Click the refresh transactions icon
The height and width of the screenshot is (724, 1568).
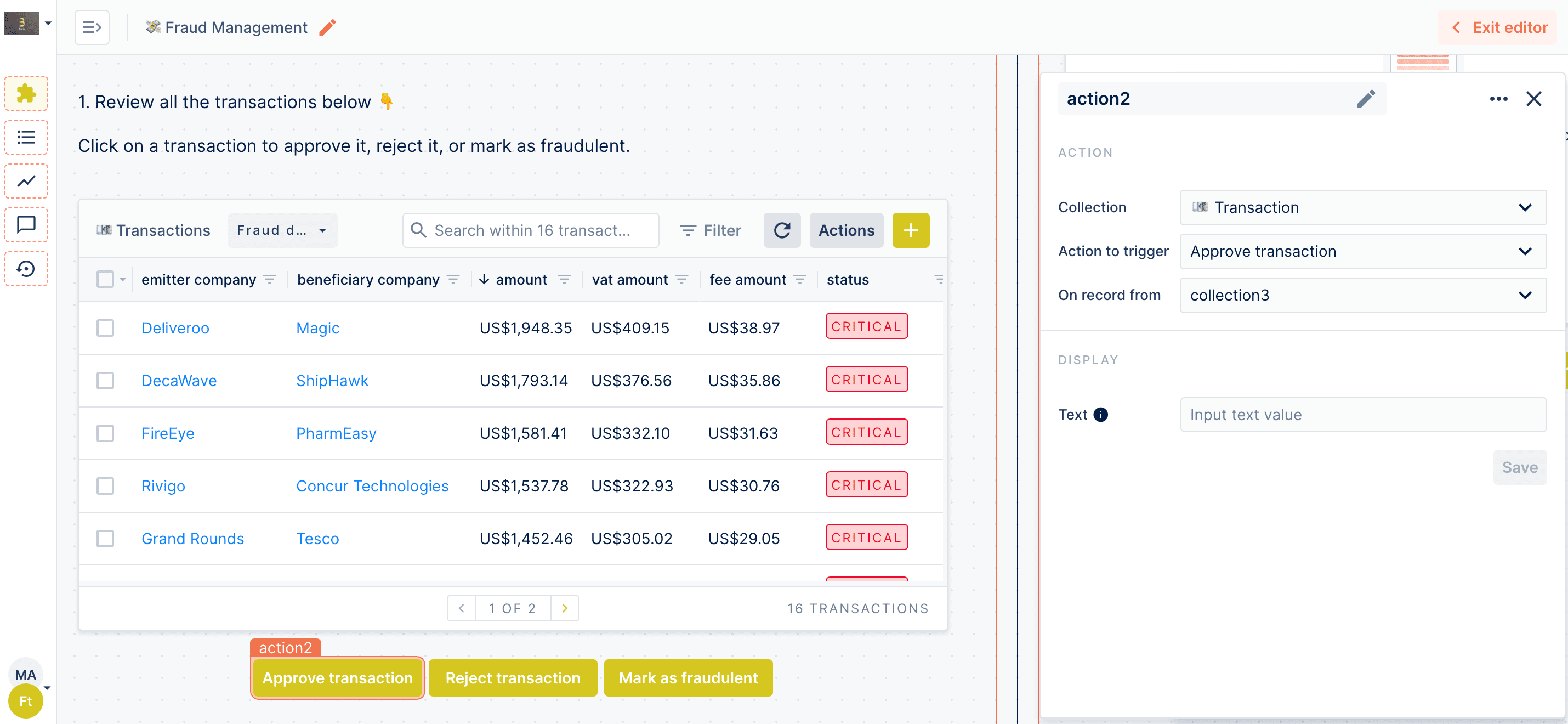(x=782, y=230)
